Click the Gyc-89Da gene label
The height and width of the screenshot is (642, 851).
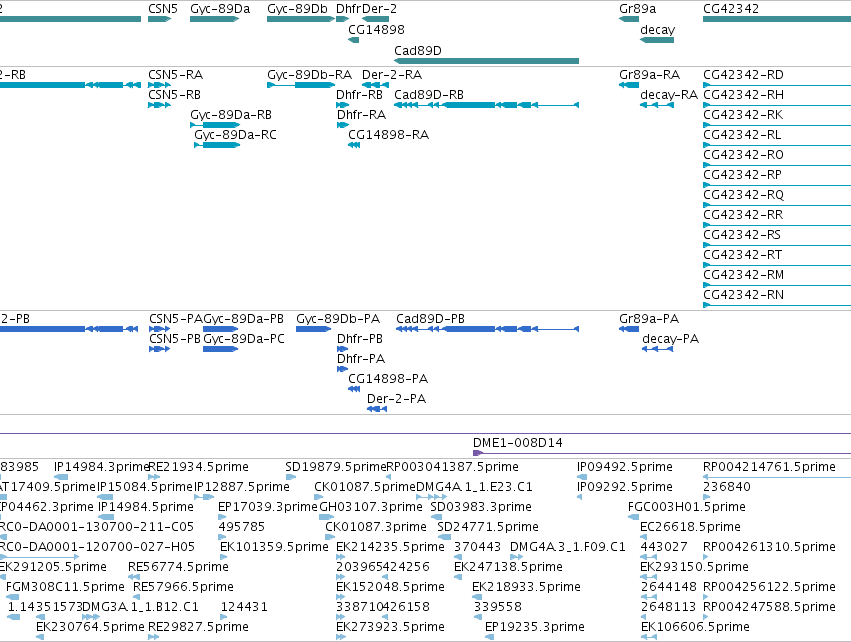220,9
